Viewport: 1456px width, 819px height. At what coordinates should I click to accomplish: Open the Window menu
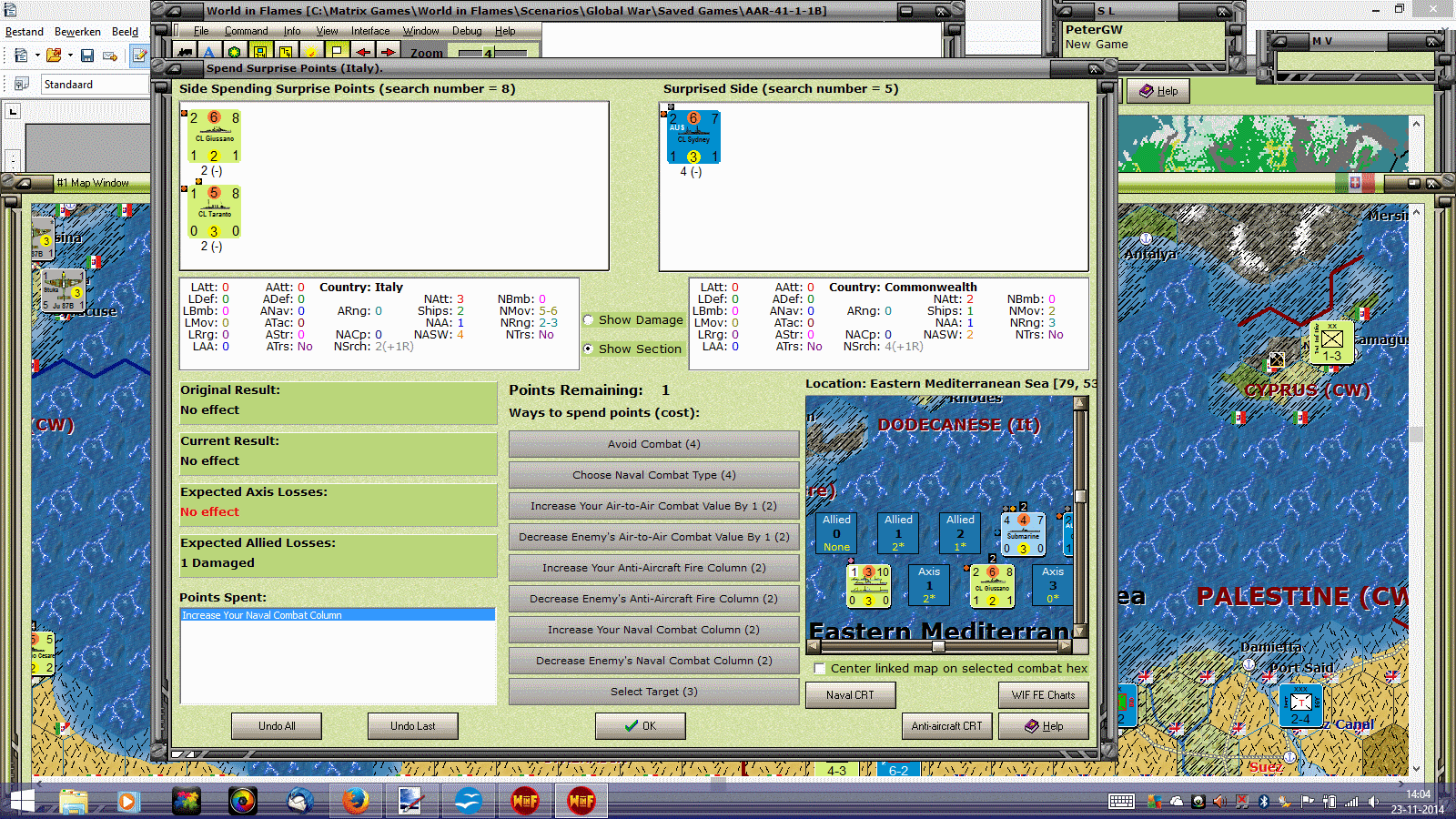(x=421, y=31)
